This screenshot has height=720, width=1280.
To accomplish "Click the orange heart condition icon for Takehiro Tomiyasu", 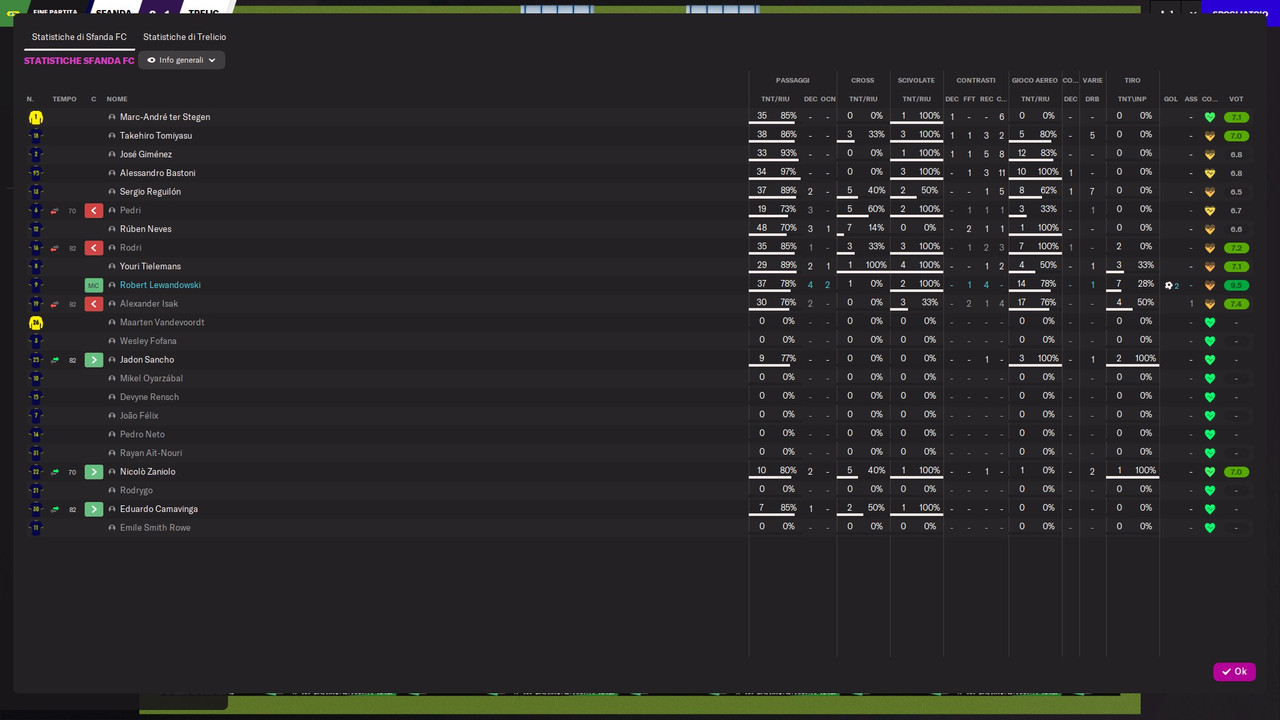I will (1210, 136).
